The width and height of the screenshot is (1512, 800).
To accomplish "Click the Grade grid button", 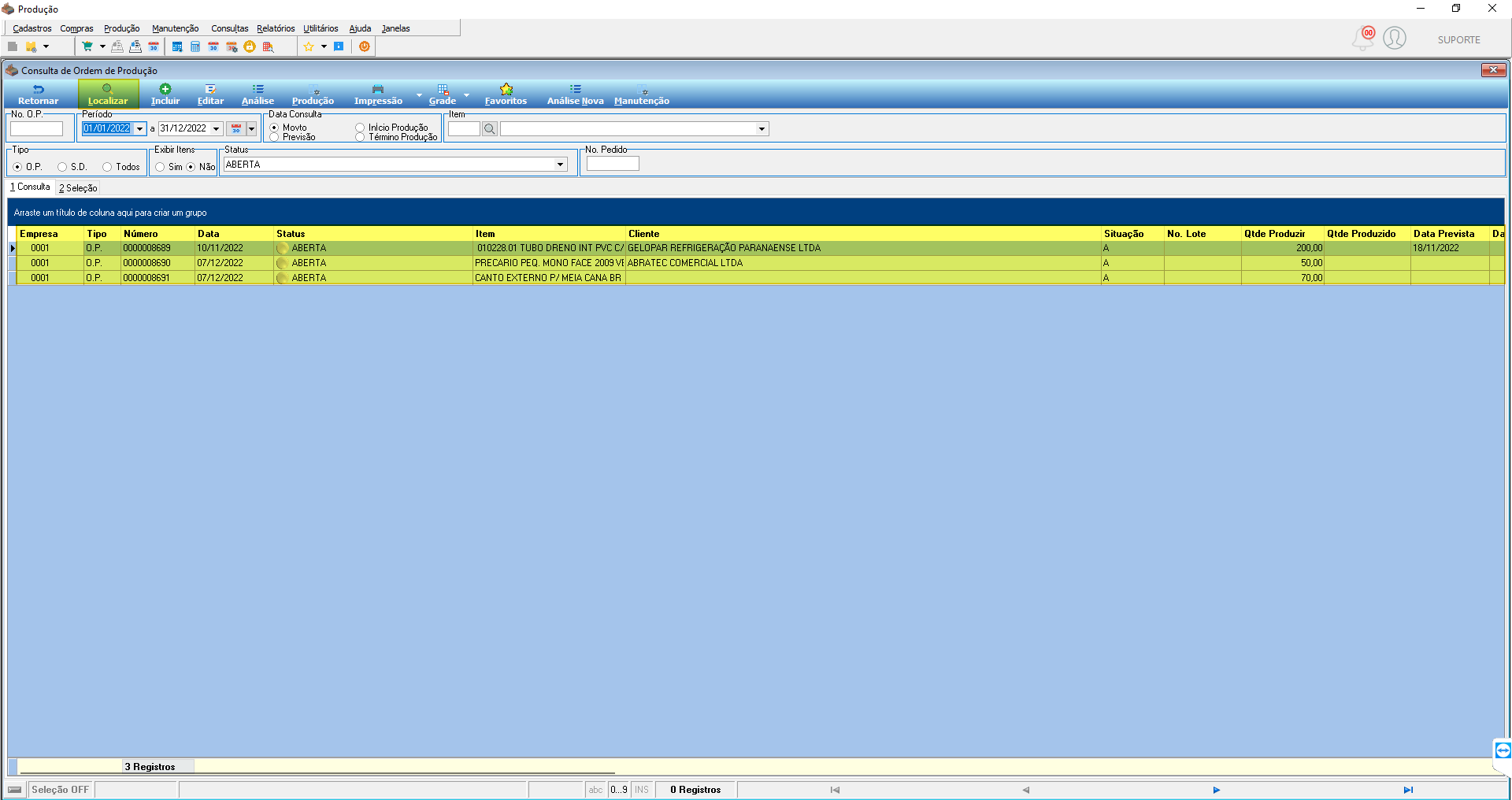I will [x=443, y=94].
